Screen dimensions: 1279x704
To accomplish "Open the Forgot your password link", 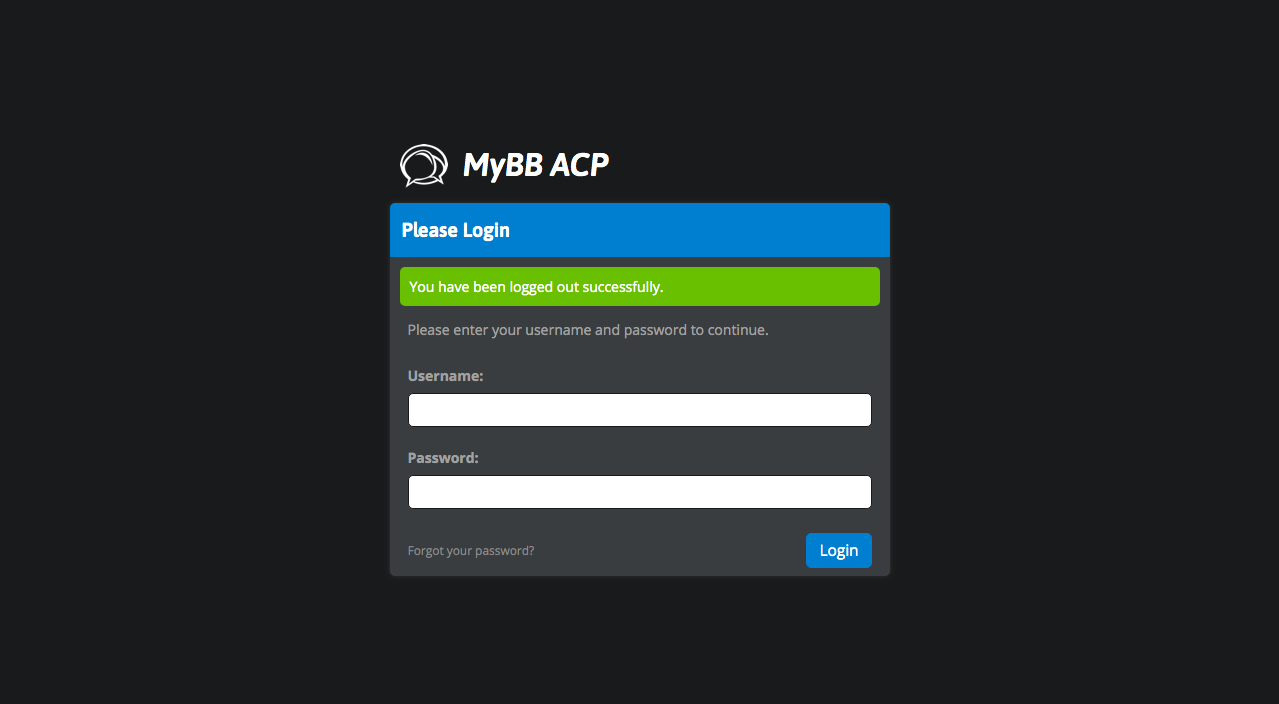I will point(471,551).
